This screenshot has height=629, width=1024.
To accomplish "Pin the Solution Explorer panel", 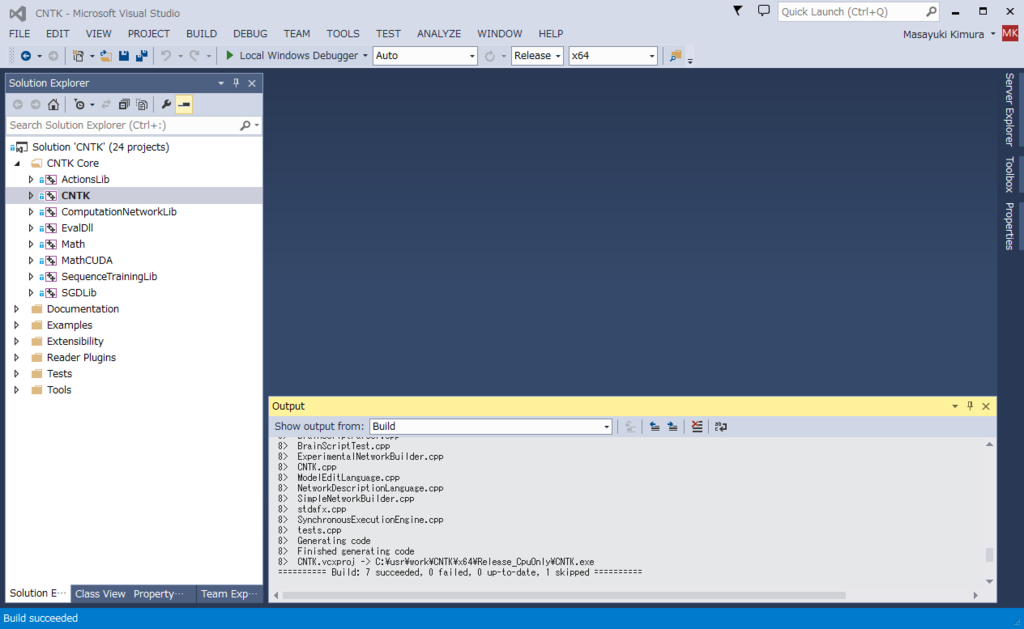I will (236, 83).
